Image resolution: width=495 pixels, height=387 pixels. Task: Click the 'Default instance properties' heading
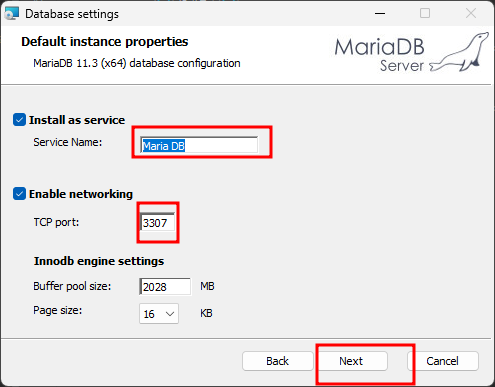pyautogui.click(x=105, y=42)
